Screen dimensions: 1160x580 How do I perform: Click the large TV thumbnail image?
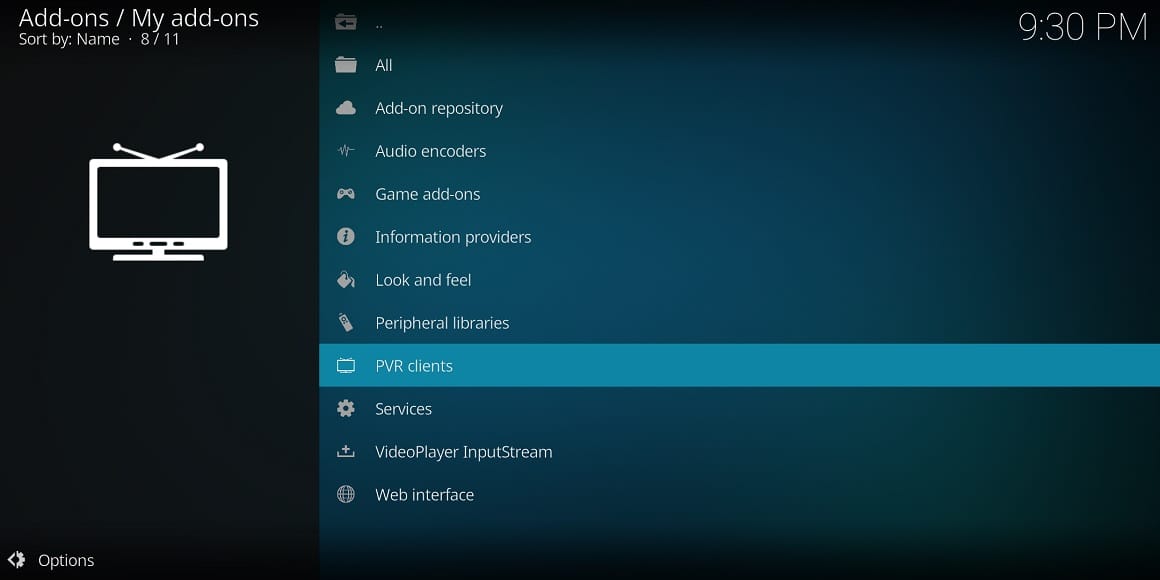(x=158, y=202)
